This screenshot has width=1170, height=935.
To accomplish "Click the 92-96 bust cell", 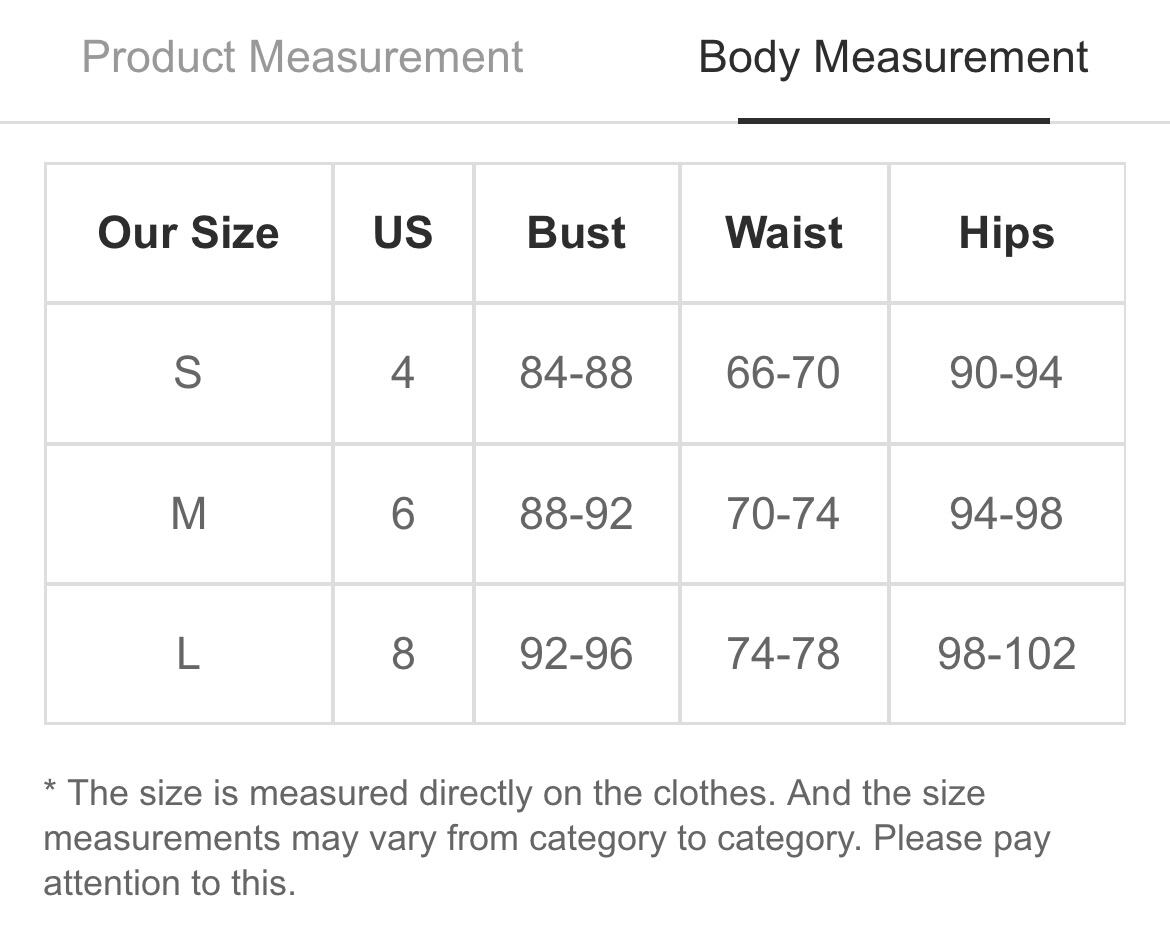I will (x=577, y=654).
